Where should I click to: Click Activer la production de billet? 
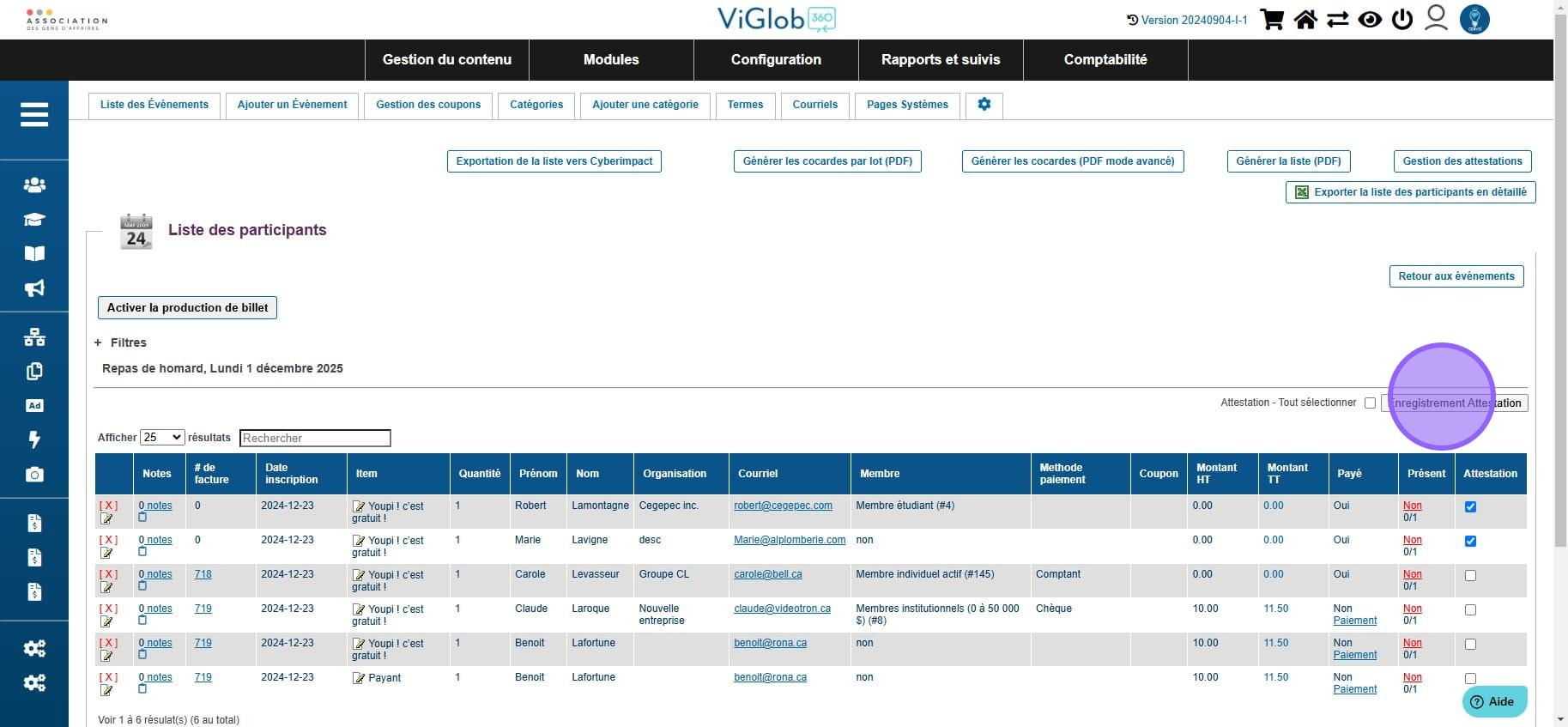188,308
